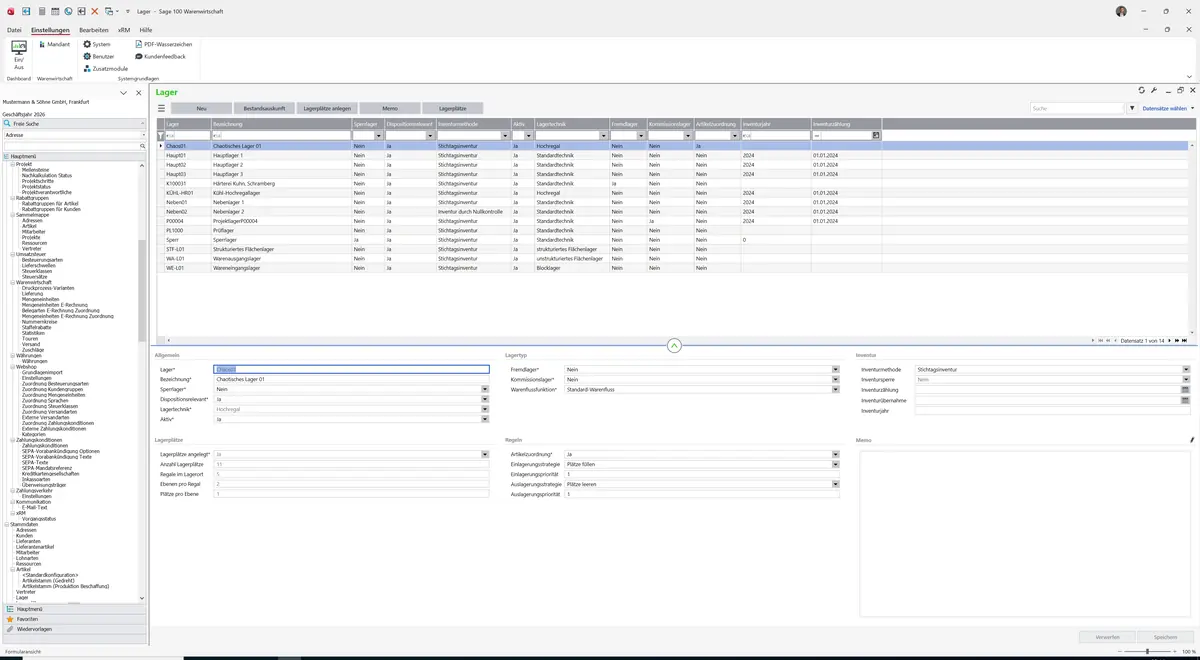Open Zusatzmodule in the ribbon

(x=106, y=68)
